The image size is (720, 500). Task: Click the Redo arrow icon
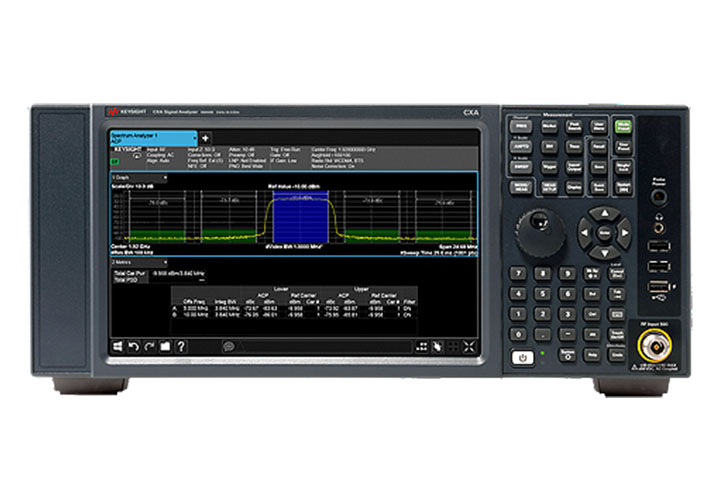(x=149, y=346)
